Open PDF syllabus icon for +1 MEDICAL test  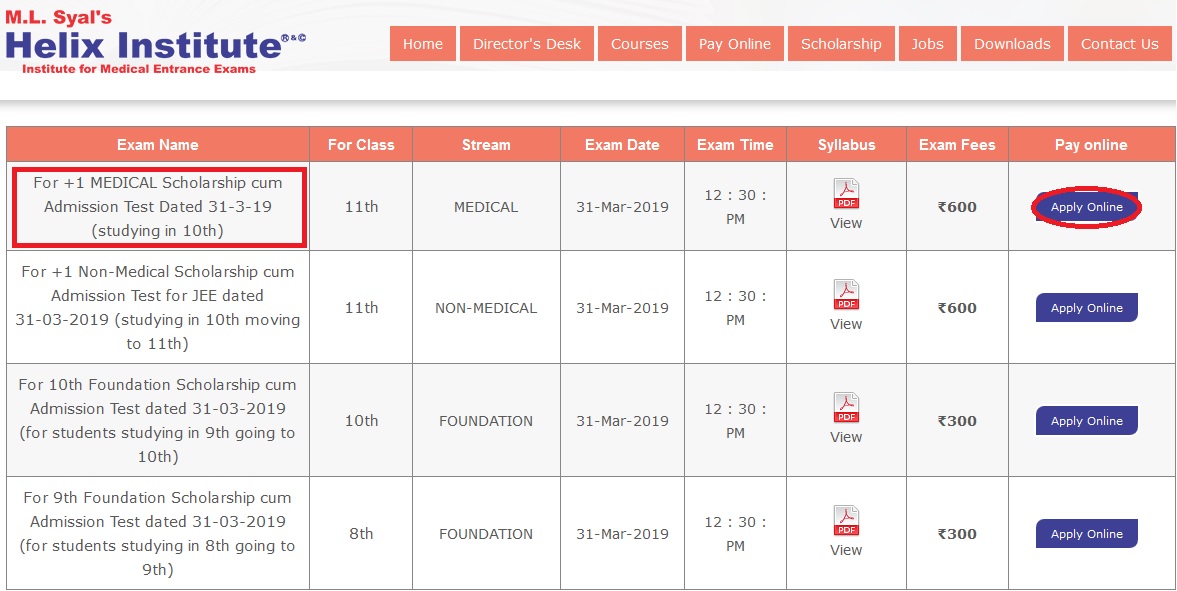click(846, 194)
